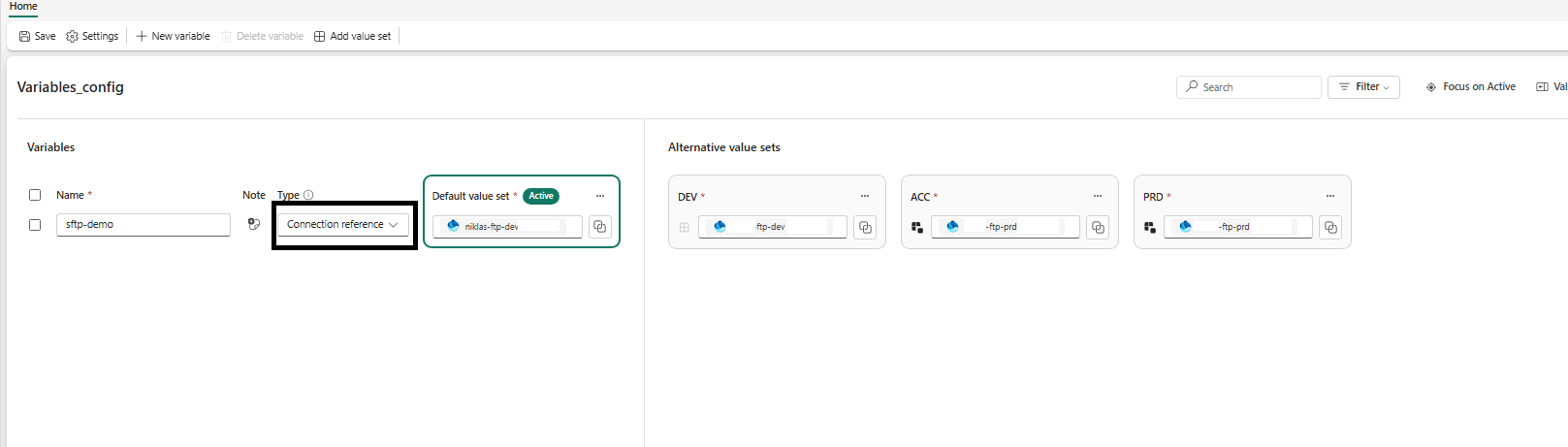Add a New variable

(x=173, y=36)
